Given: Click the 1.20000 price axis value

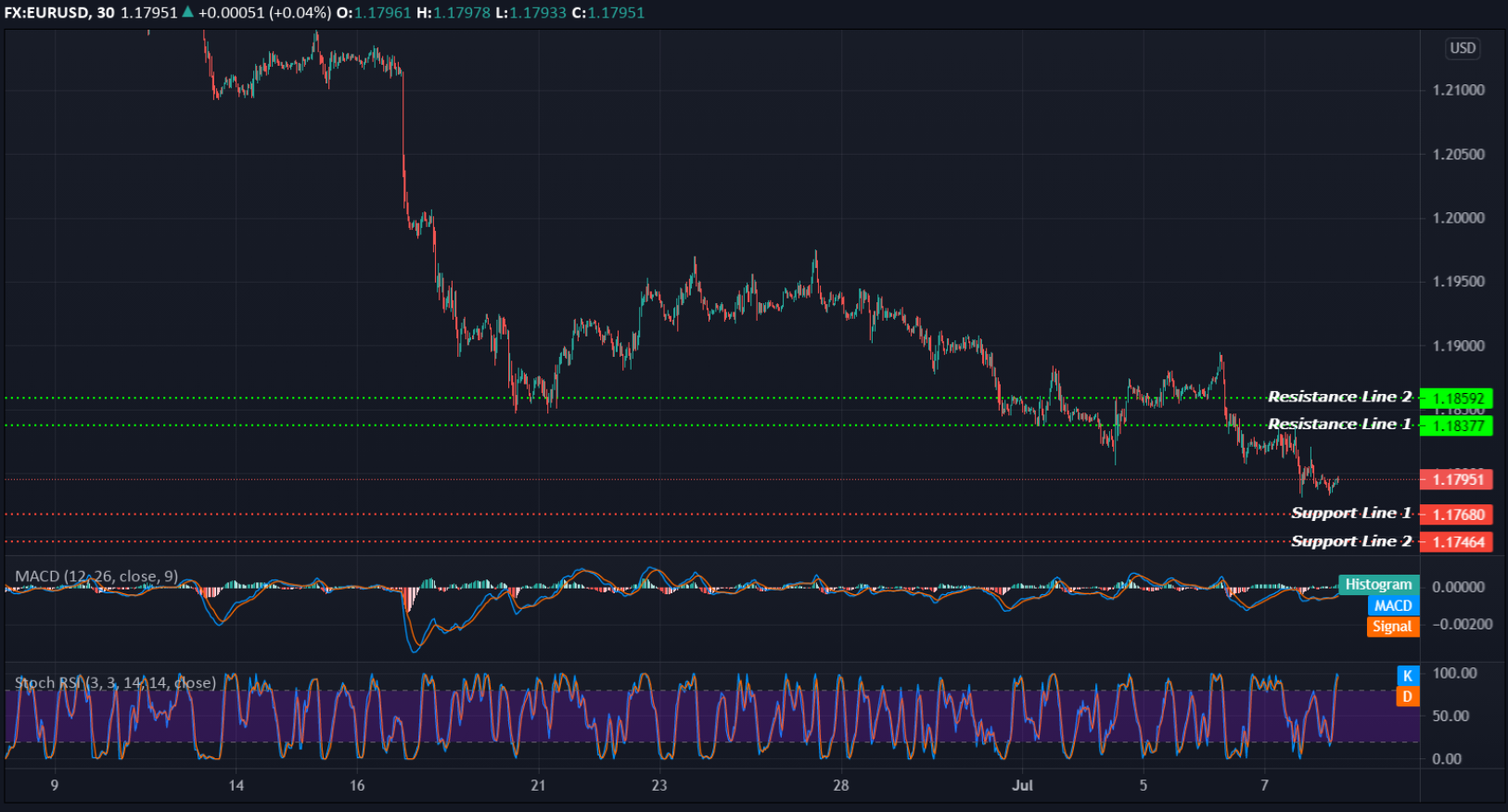Looking at the screenshot, I should click(x=1459, y=219).
